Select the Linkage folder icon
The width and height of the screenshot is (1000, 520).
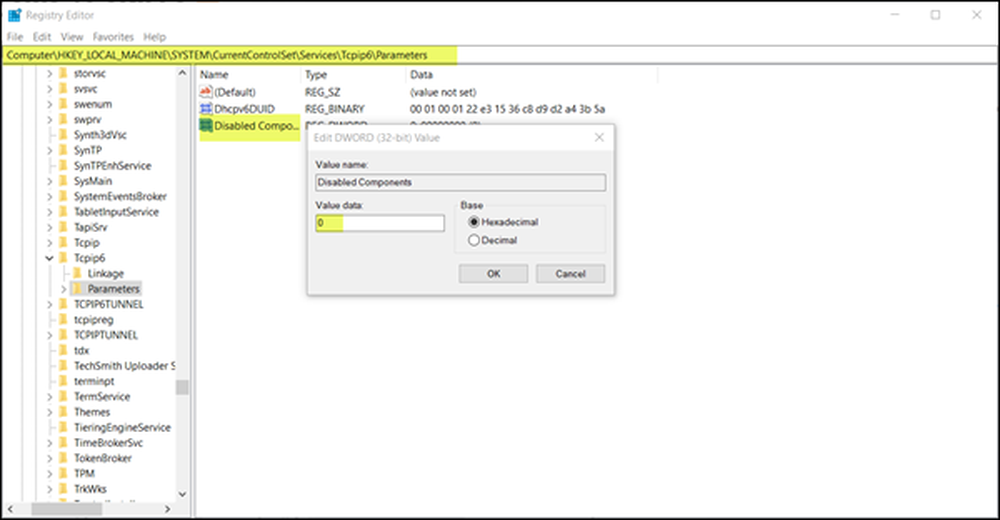(x=77, y=273)
